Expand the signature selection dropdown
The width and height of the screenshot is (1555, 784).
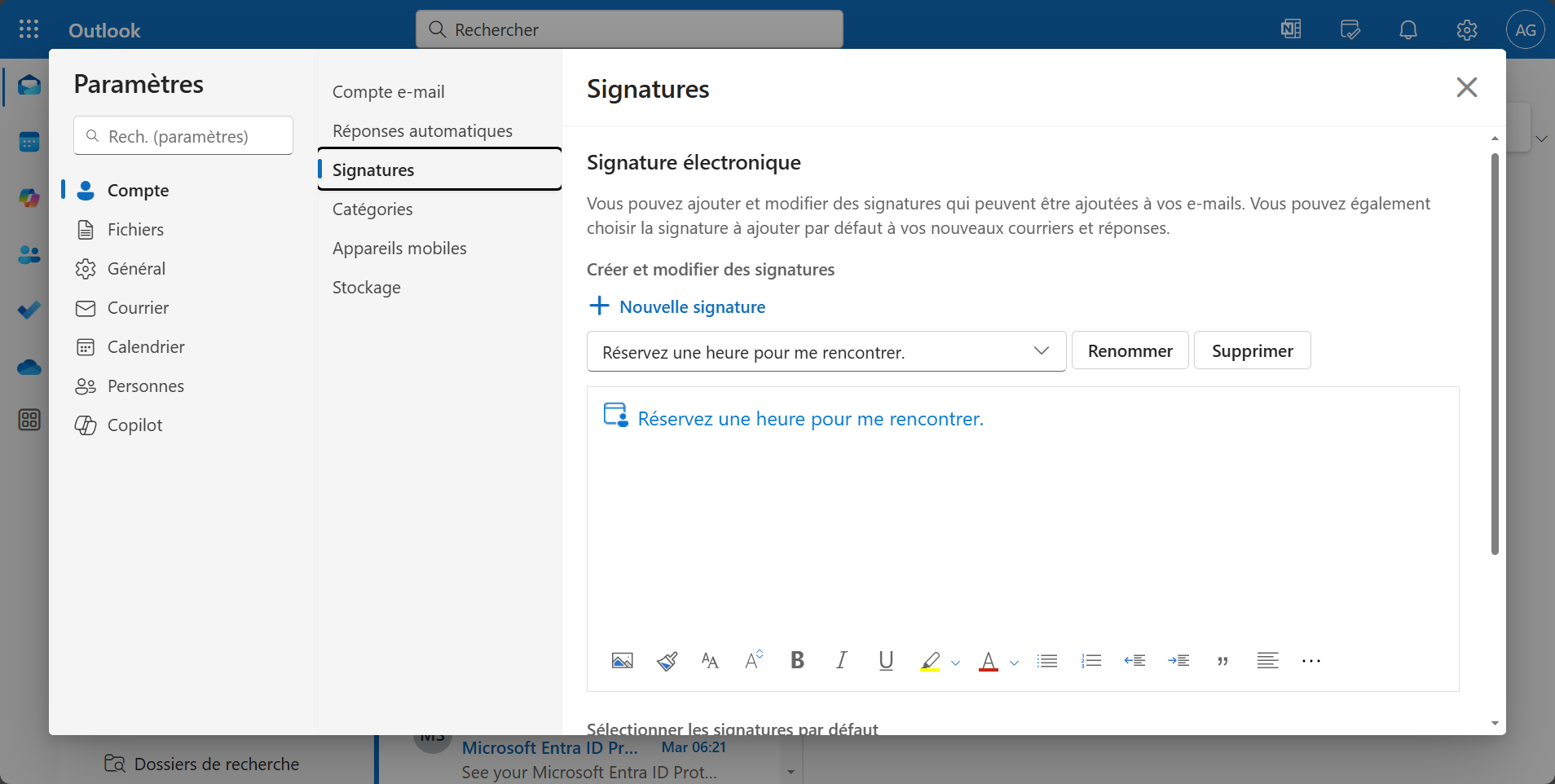[x=1041, y=351]
